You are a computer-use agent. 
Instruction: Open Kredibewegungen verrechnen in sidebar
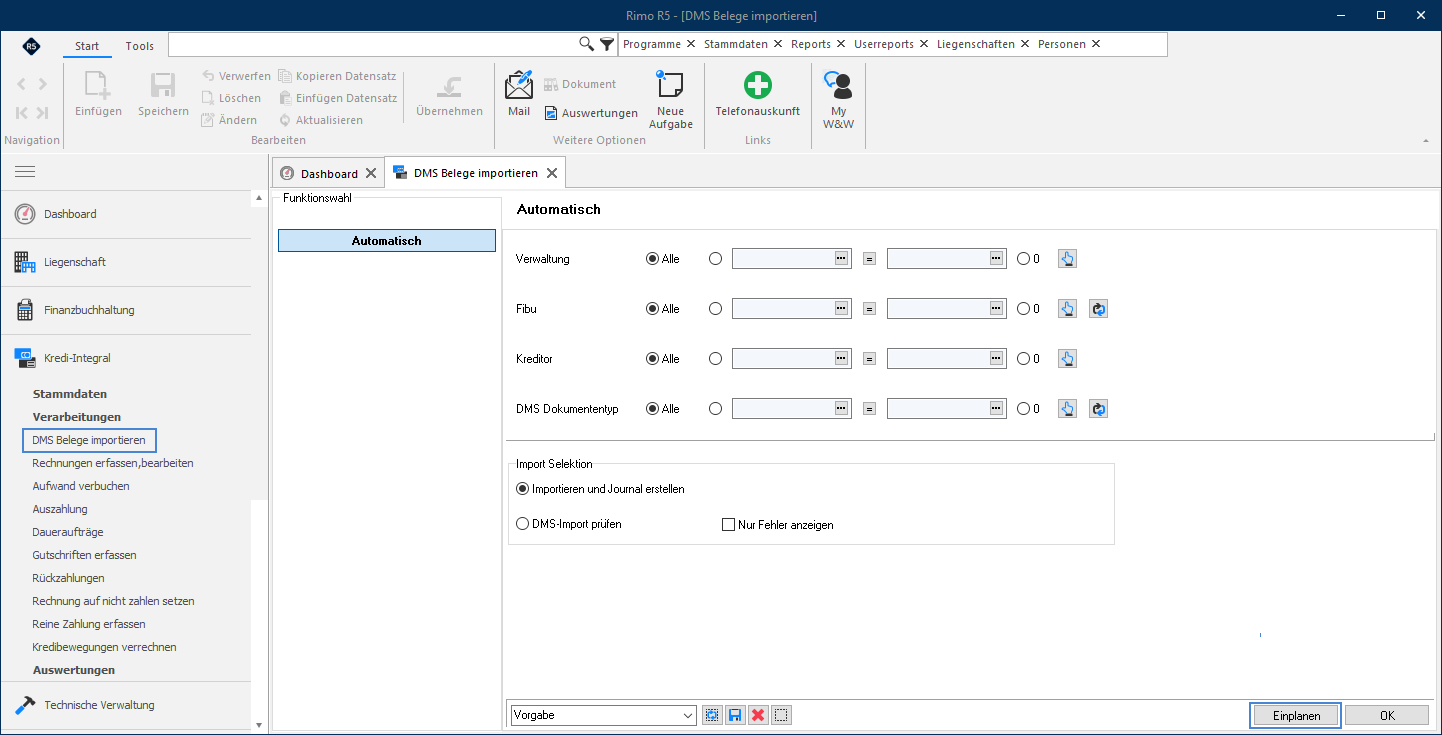104,647
